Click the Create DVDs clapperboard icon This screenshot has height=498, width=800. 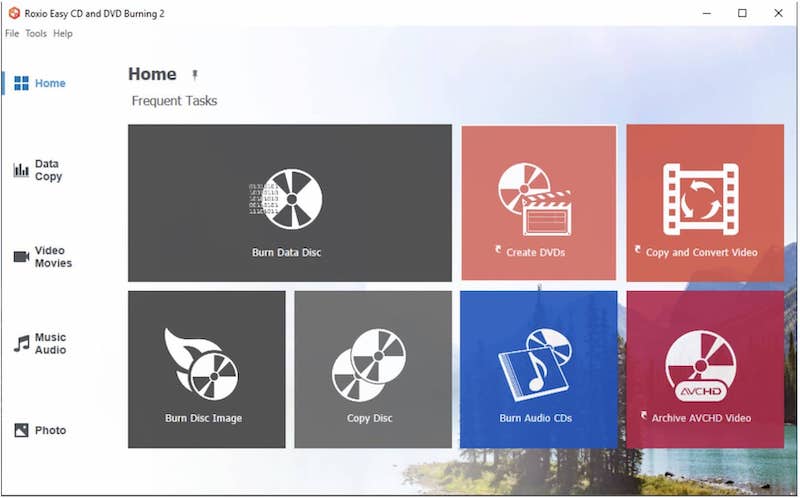click(x=535, y=199)
